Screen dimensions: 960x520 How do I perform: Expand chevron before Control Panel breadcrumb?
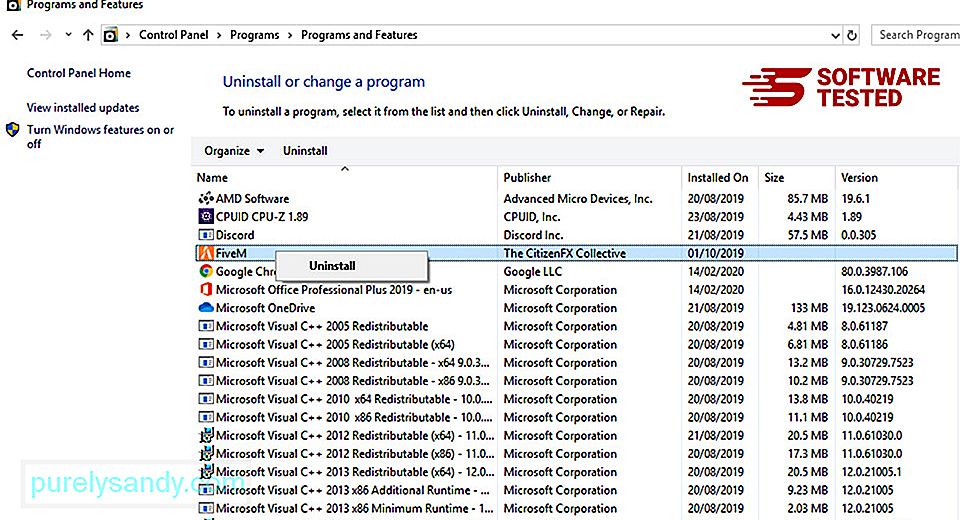[128, 36]
